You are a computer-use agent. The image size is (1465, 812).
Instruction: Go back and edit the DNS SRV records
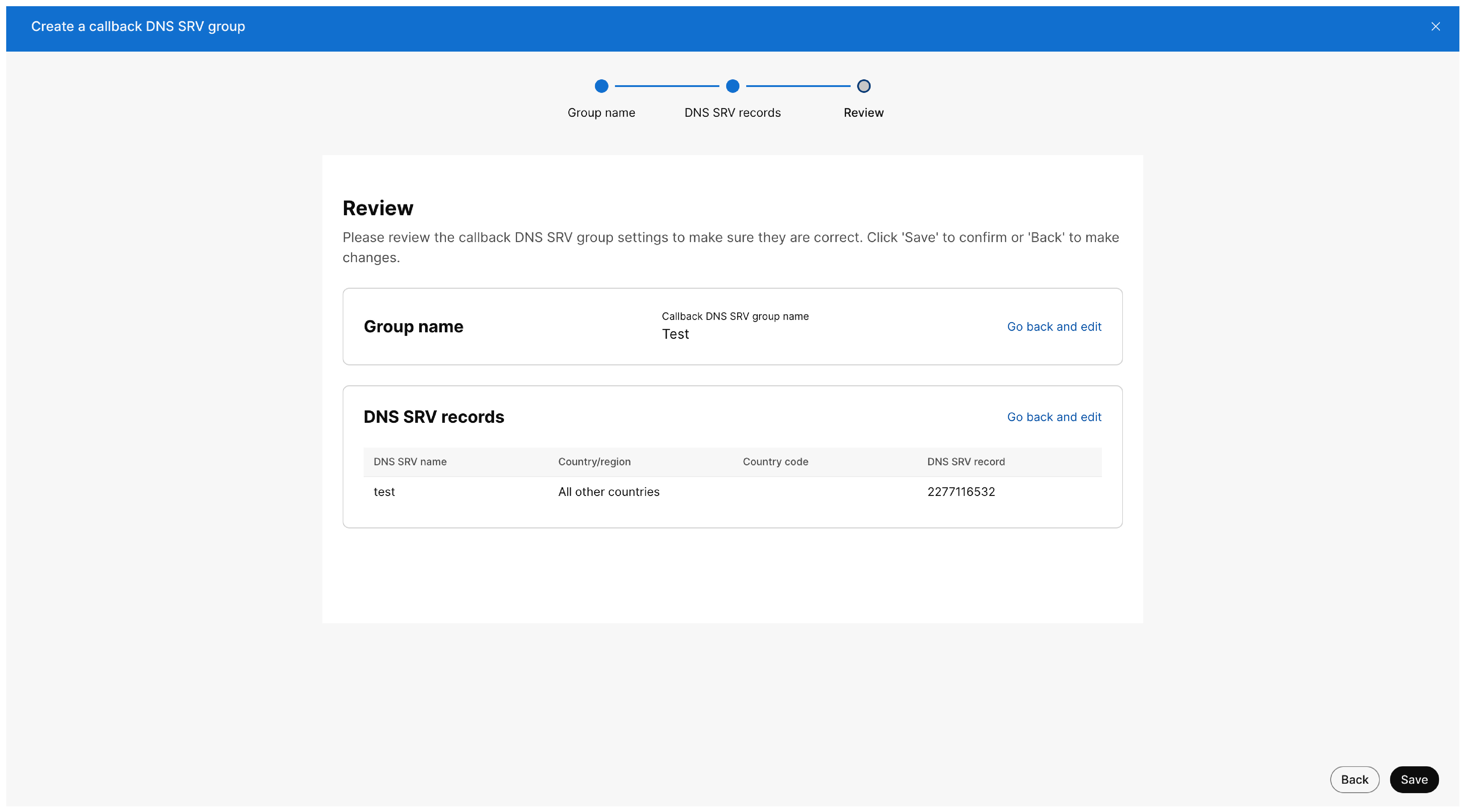1054,417
